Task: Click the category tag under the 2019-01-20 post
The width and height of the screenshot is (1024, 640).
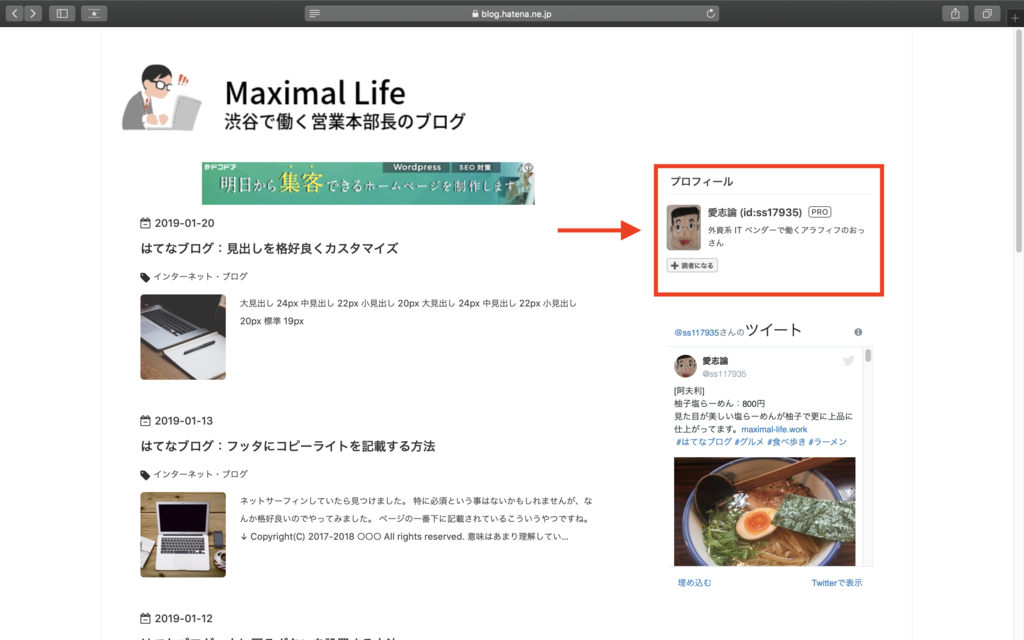Action: [x=200, y=277]
